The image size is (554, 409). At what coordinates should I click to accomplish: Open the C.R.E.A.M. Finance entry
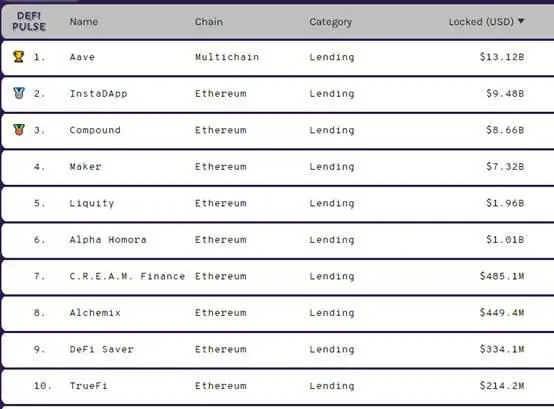point(127,276)
